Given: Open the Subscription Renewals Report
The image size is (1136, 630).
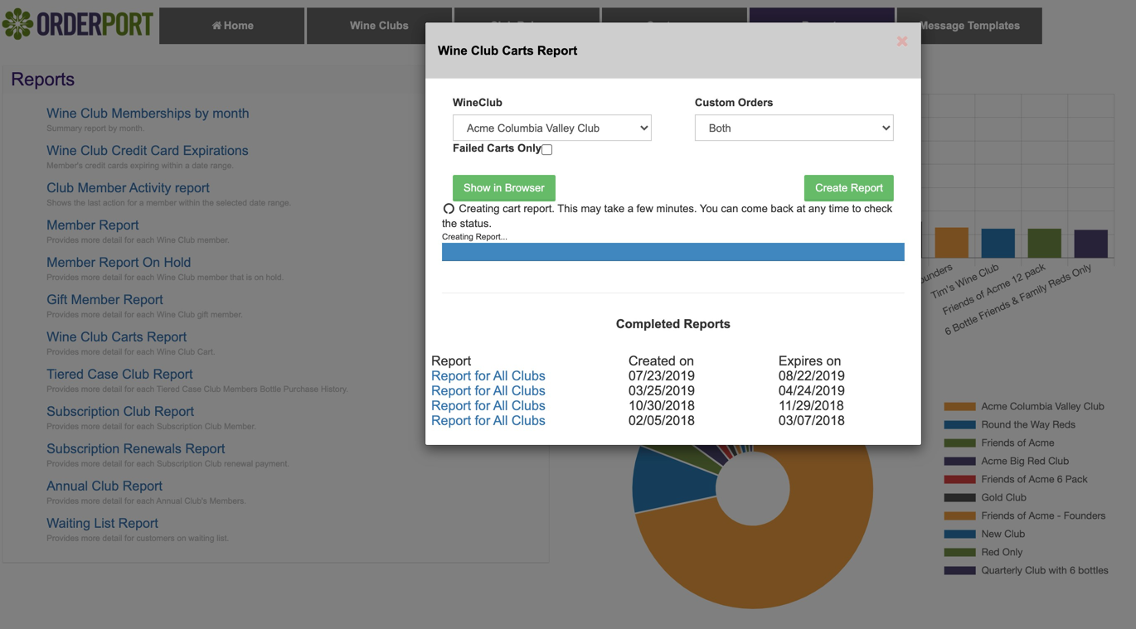Looking at the screenshot, I should point(135,449).
